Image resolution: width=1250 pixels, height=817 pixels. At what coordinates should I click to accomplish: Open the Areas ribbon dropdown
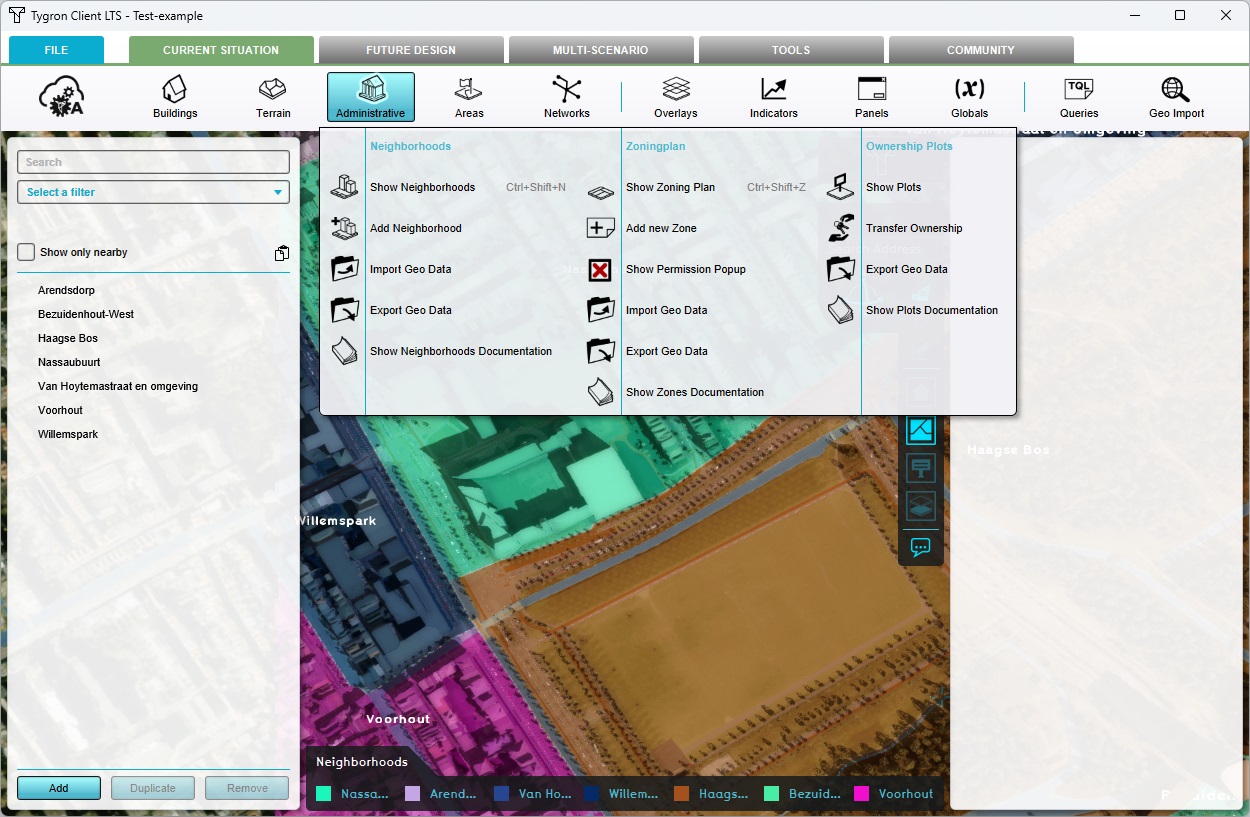(469, 97)
